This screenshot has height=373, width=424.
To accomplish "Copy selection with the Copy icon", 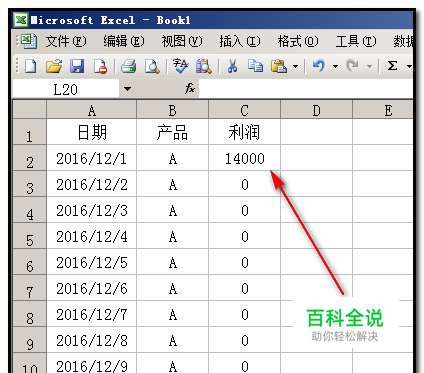I will pyautogui.click(x=256, y=66).
